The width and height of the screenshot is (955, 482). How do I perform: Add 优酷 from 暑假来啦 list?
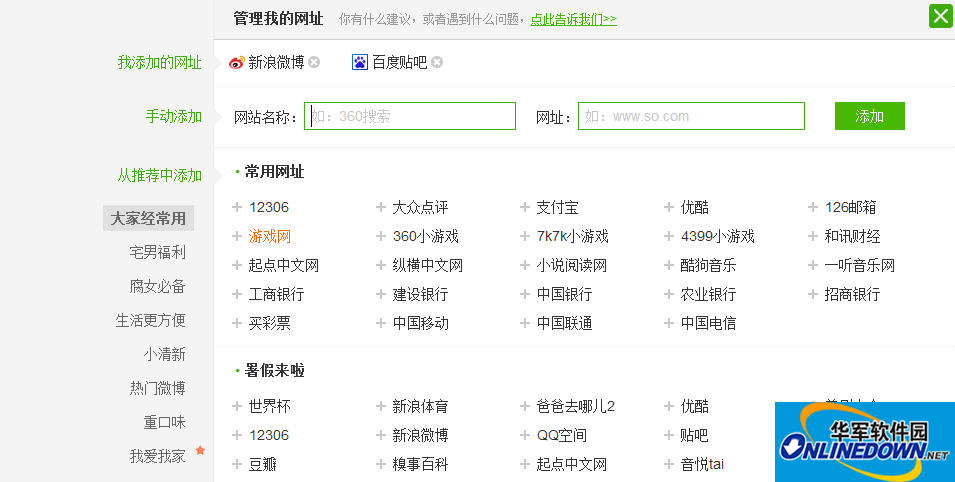pos(694,406)
